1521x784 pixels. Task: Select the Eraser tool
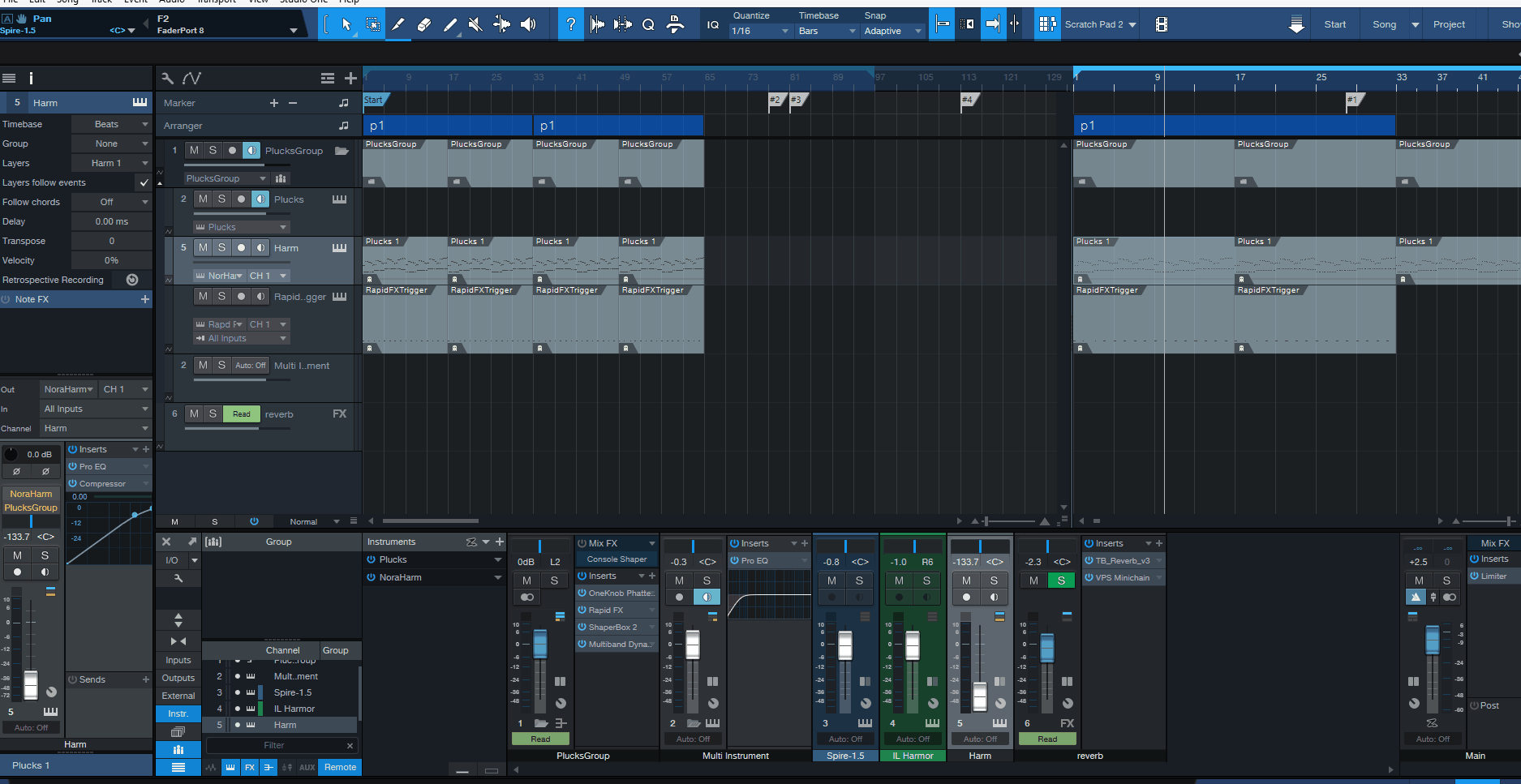click(x=424, y=24)
